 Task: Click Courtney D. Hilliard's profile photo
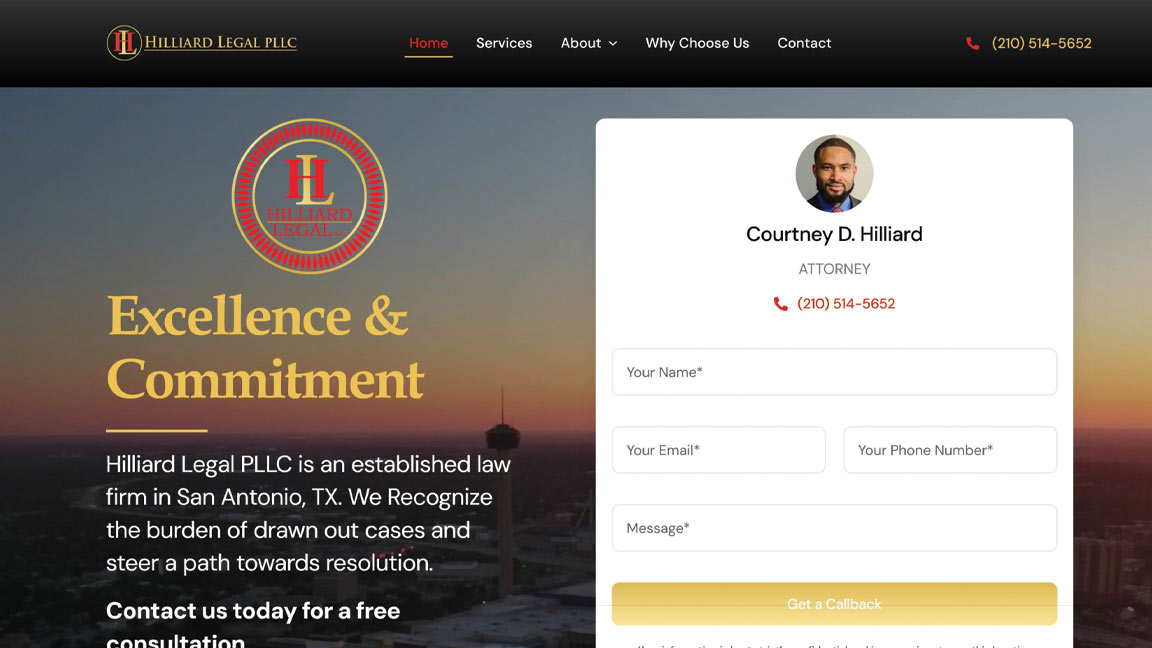834,173
